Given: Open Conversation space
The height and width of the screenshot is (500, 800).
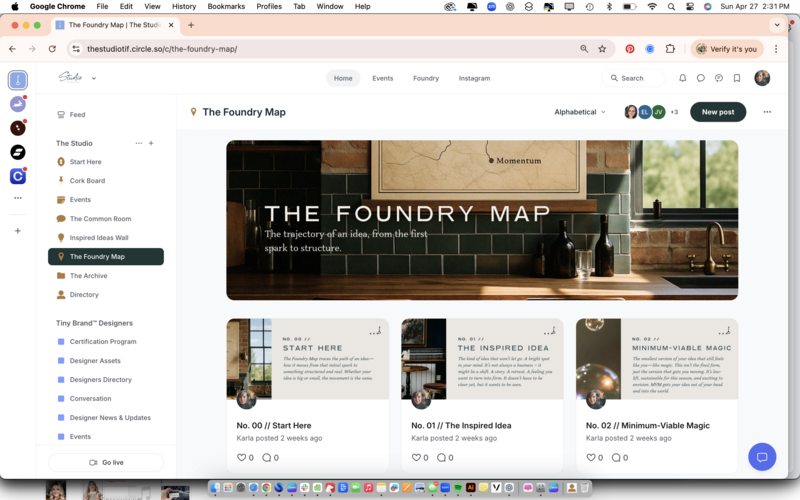Looking at the screenshot, I should (x=106, y=398).
